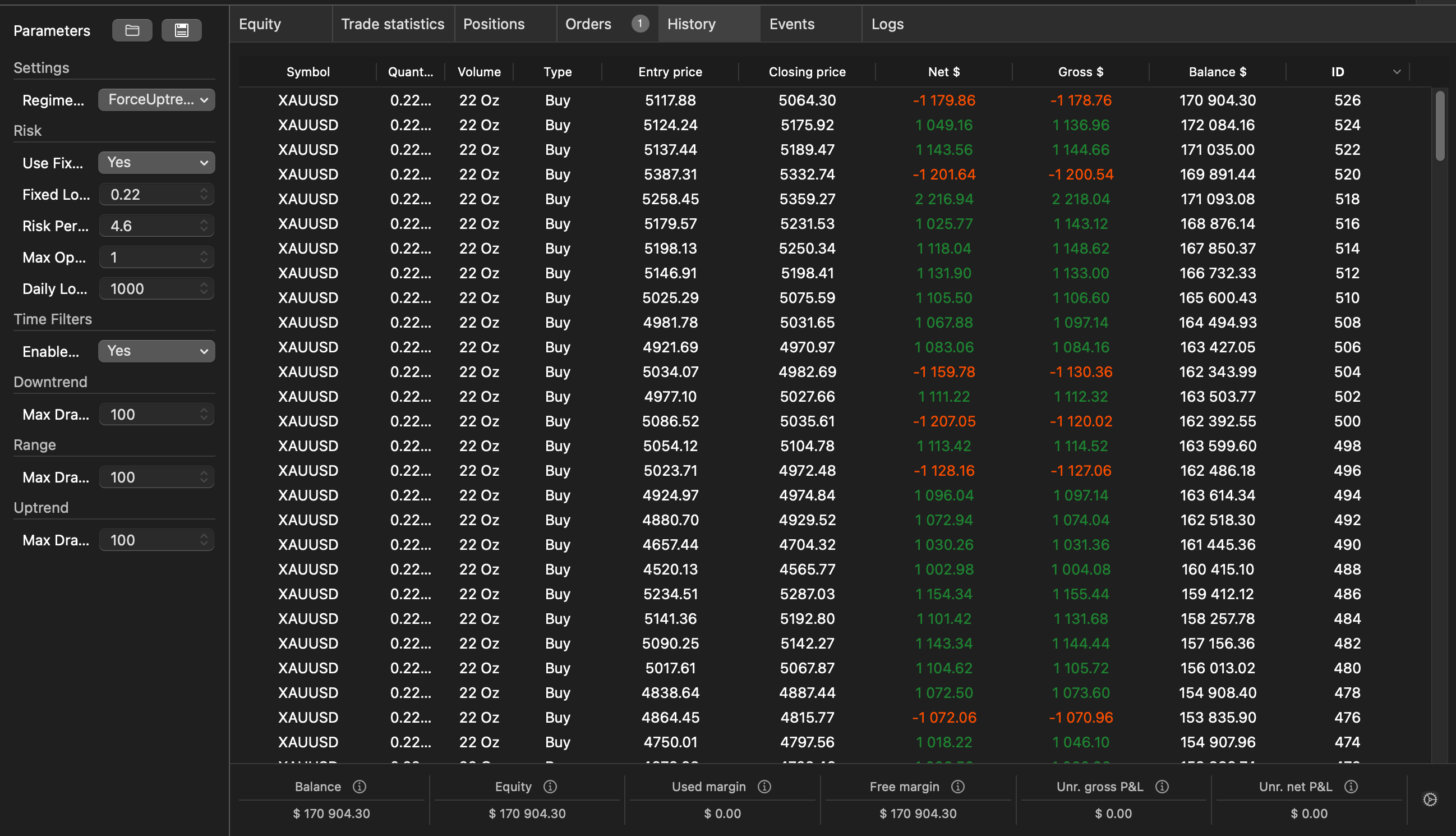Click the Fixed Lot stepper arrows

[x=204, y=194]
